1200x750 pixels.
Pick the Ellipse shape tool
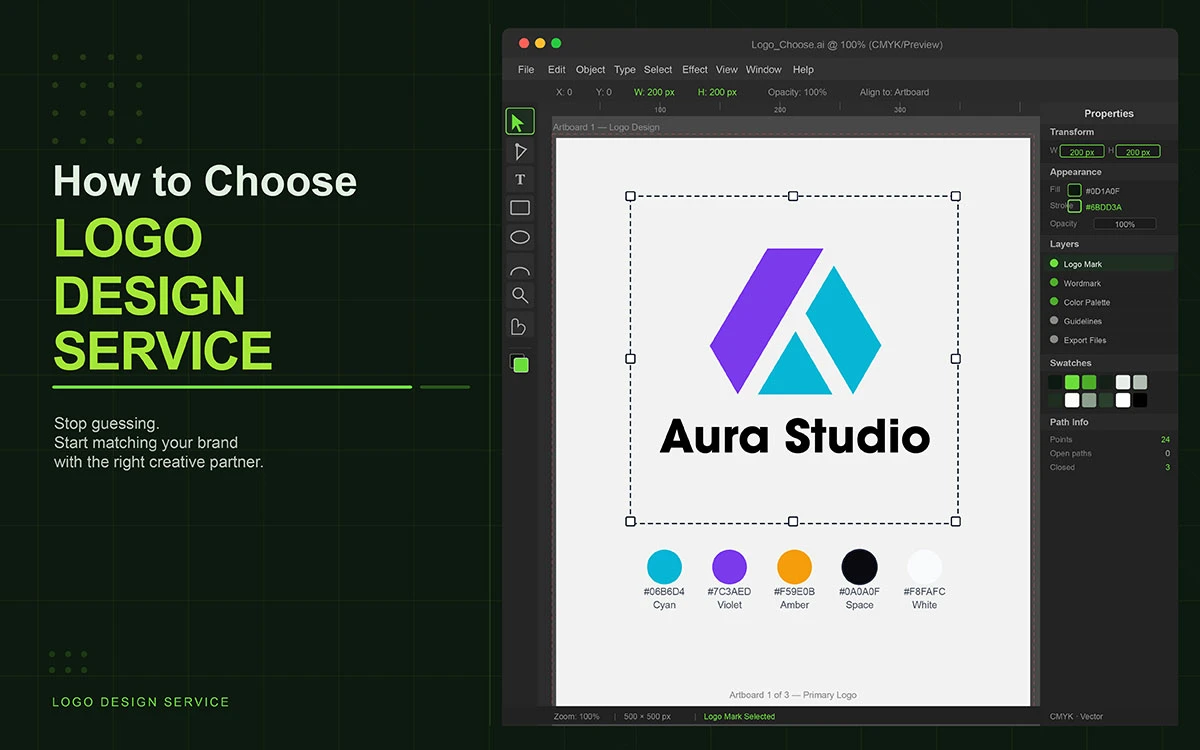click(x=520, y=237)
